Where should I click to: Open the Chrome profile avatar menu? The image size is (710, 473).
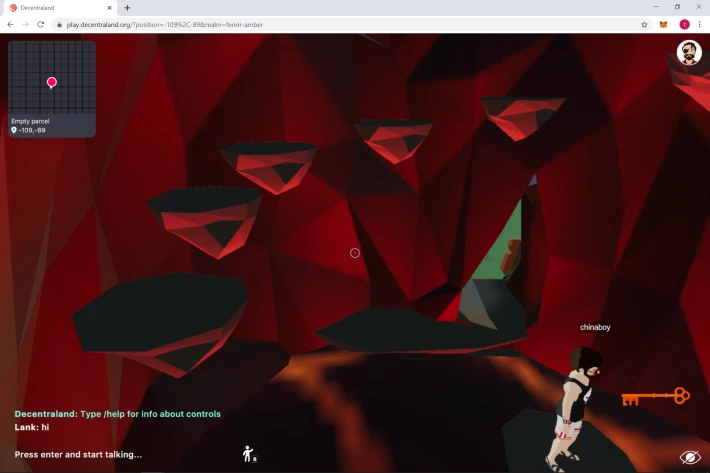pyautogui.click(x=684, y=24)
